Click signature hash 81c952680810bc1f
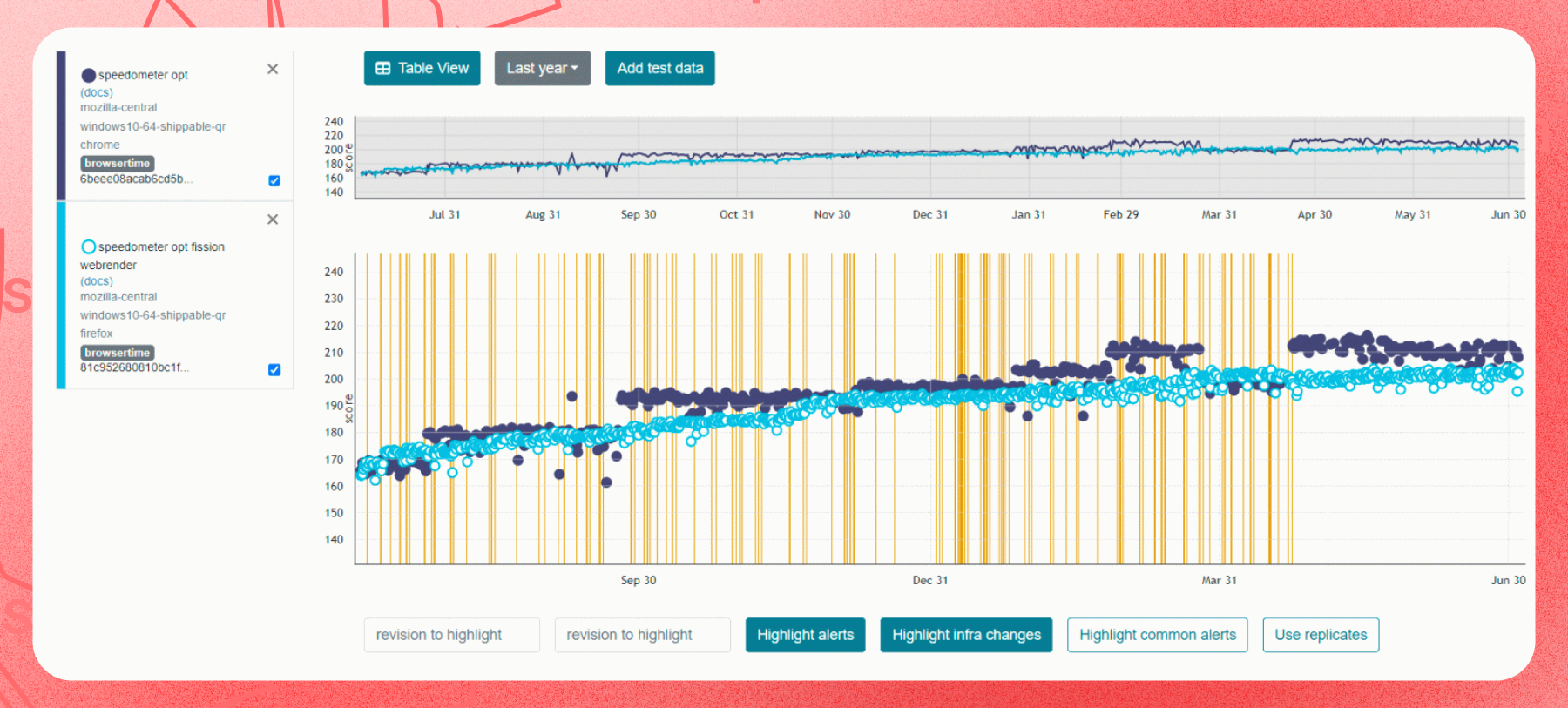This screenshot has width=1568, height=708. click(134, 367)
